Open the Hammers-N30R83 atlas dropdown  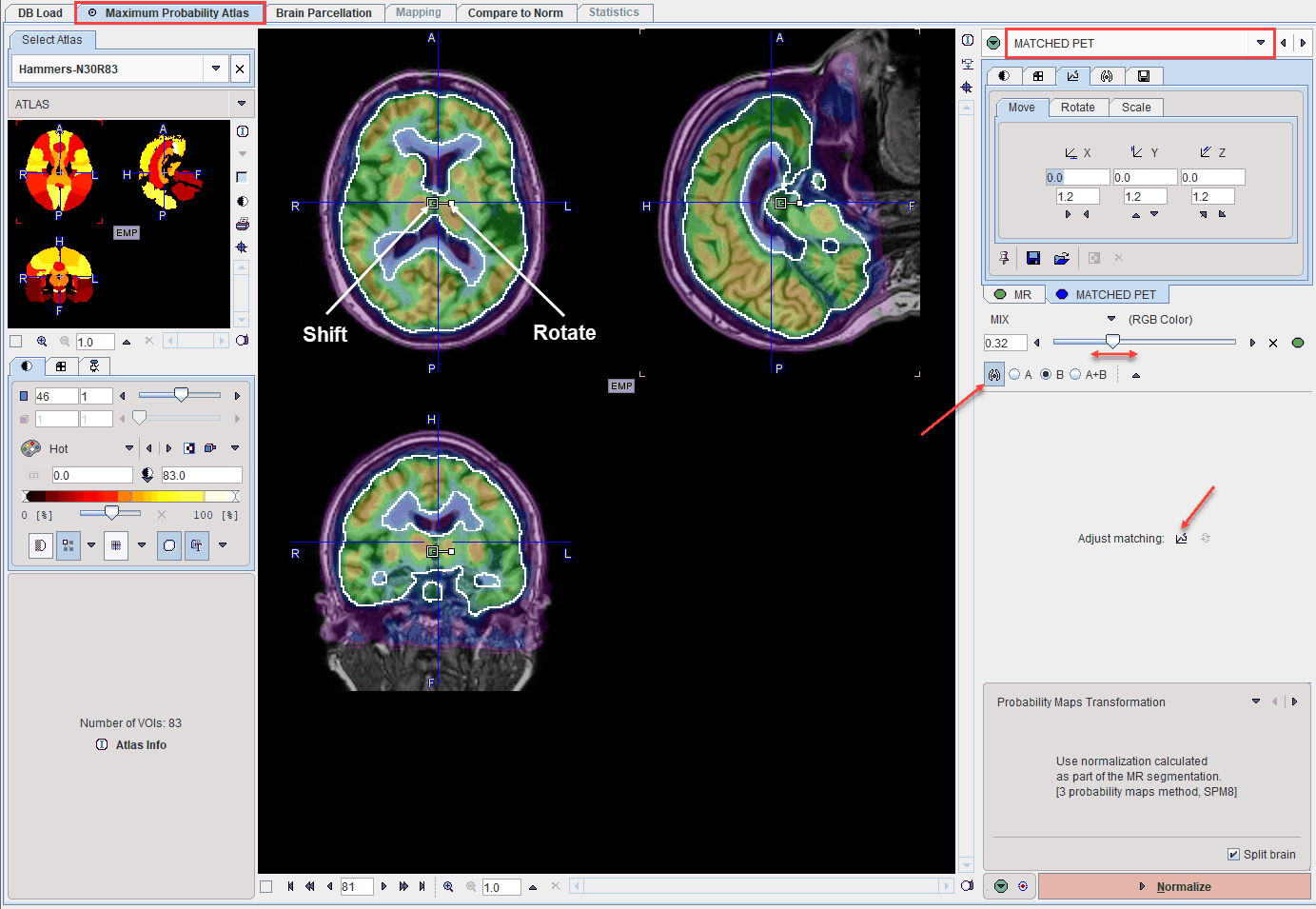(216, 69)
